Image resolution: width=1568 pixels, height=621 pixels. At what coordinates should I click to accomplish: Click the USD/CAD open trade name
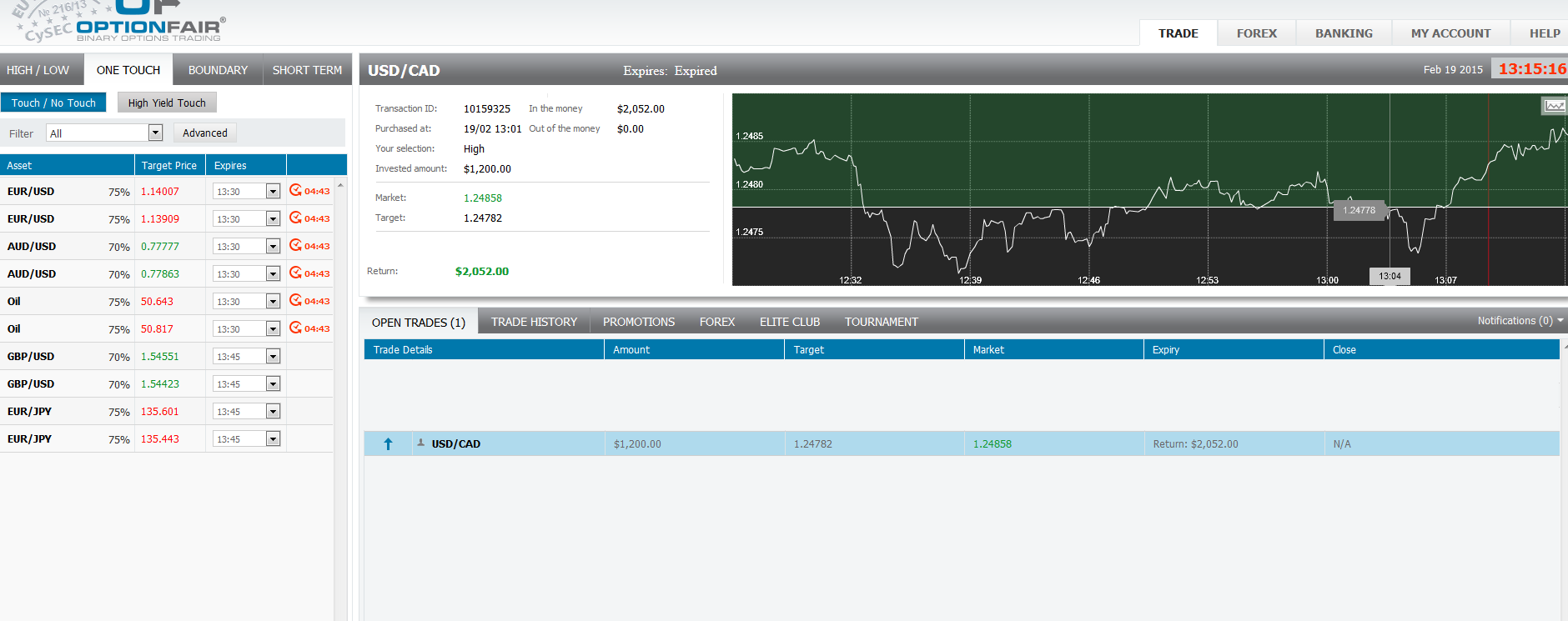(x=456, y=443)
